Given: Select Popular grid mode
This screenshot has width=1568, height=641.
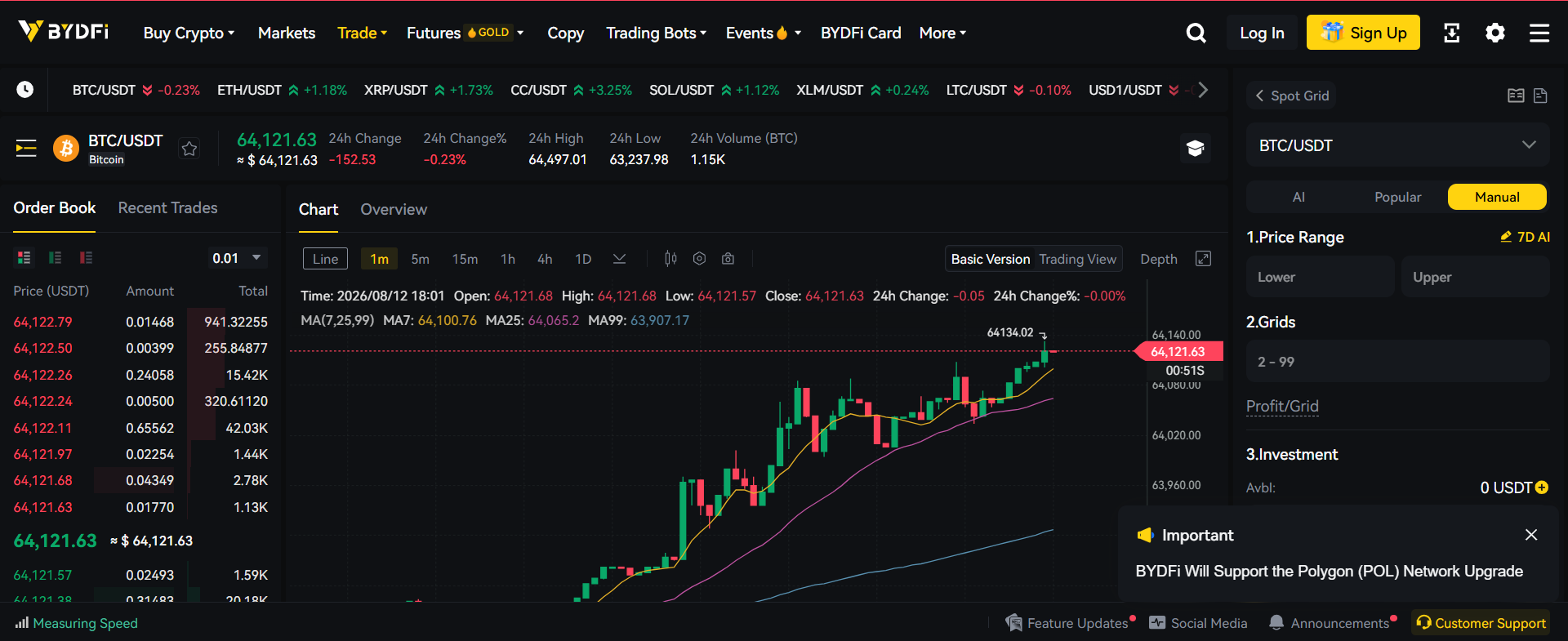Looking at the screenshot, I should [x=1397, y=197].
